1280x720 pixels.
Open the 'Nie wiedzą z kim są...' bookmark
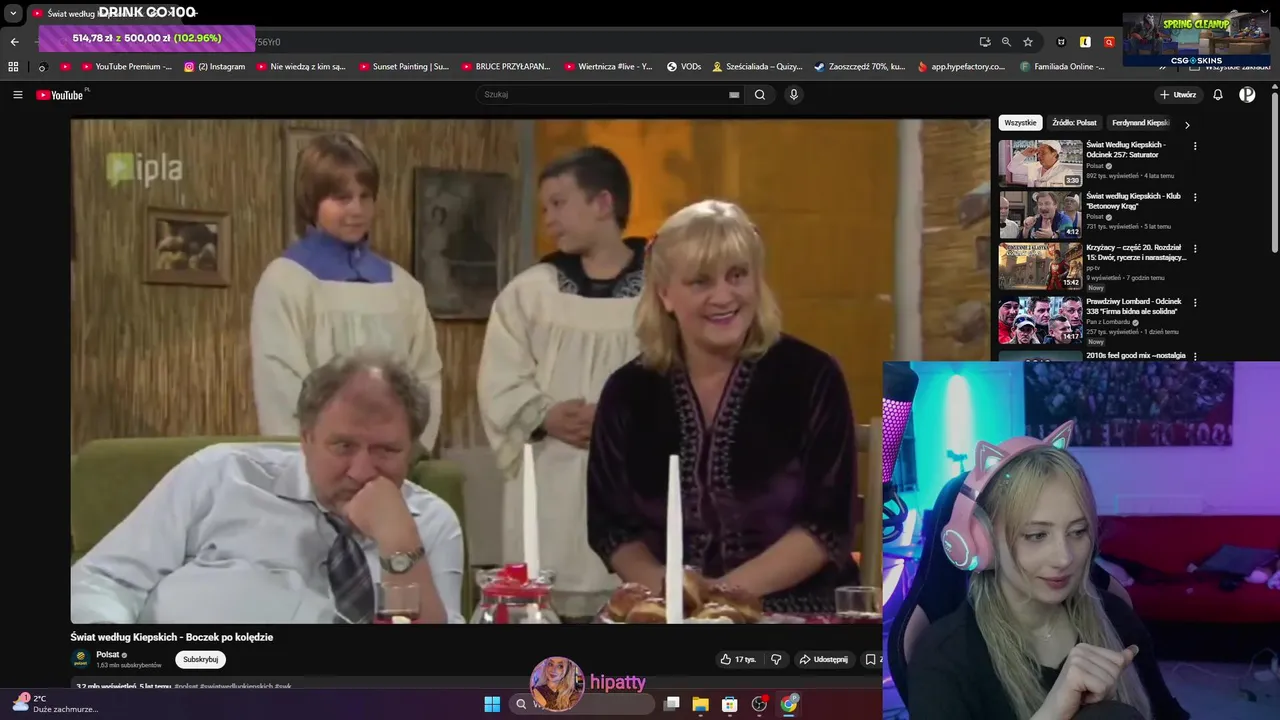(301, 67)
